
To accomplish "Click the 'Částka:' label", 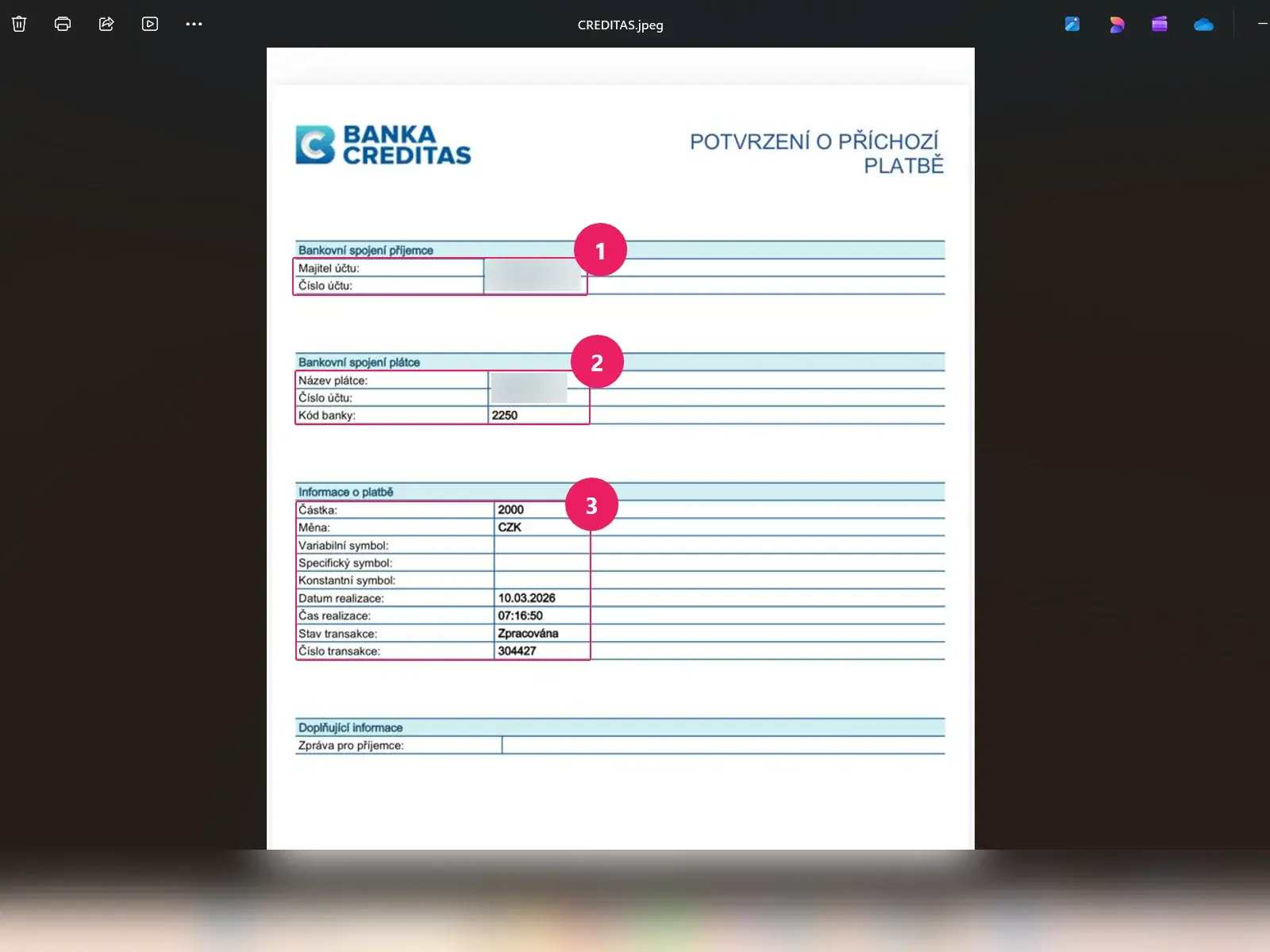I will [317, 510].
